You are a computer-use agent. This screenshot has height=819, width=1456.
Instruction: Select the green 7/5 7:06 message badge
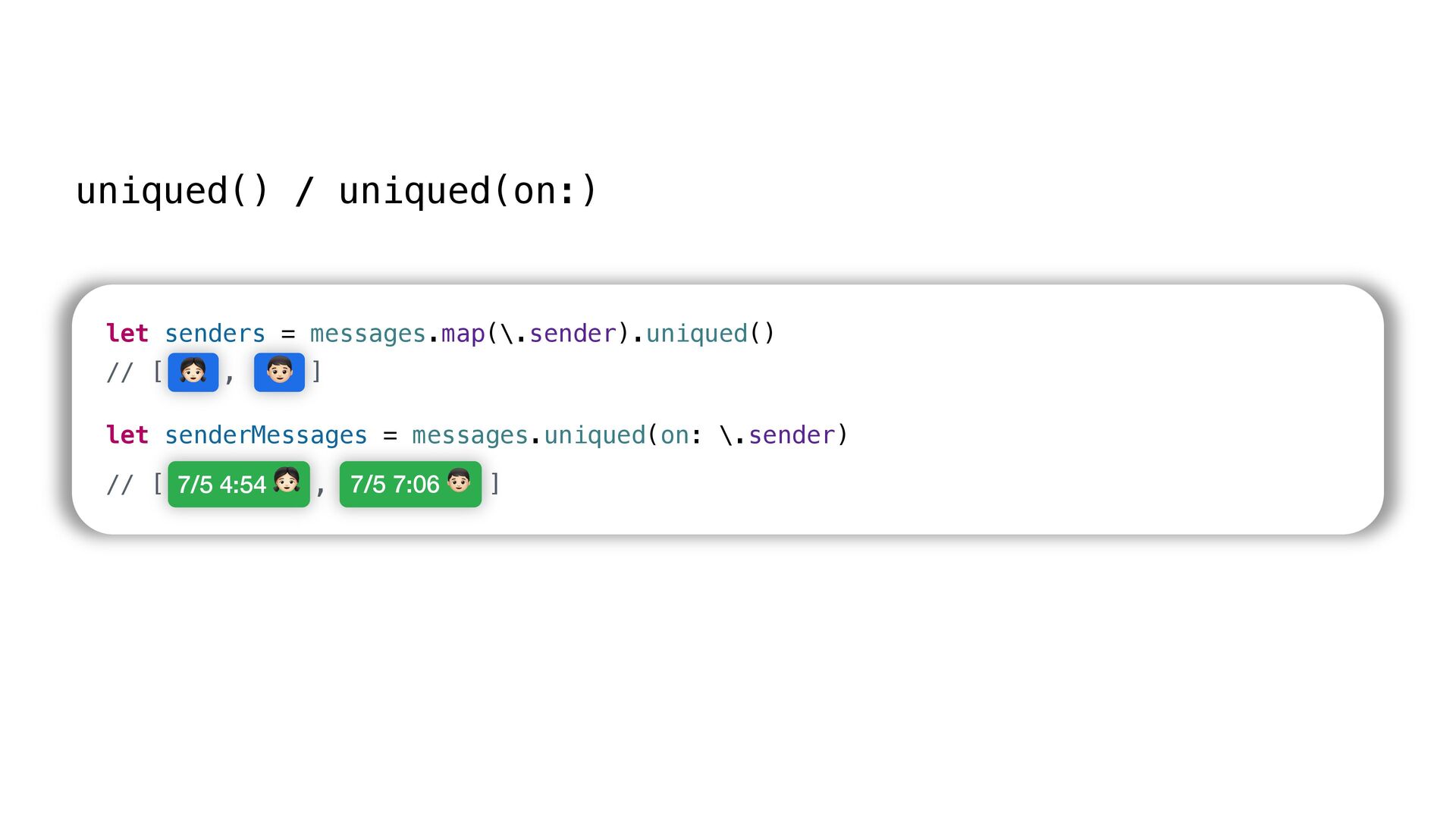pyautogui.click(x=410, y=484)
